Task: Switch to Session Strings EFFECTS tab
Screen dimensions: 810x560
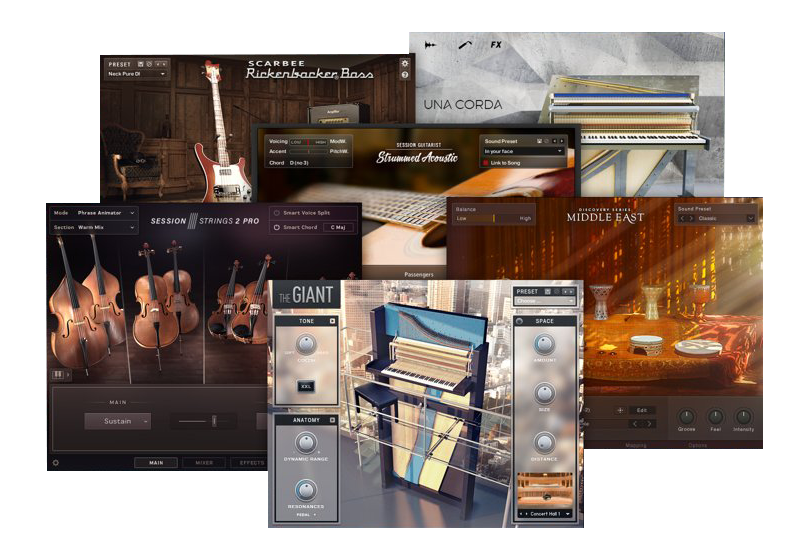Action: [x=250, y=463]
